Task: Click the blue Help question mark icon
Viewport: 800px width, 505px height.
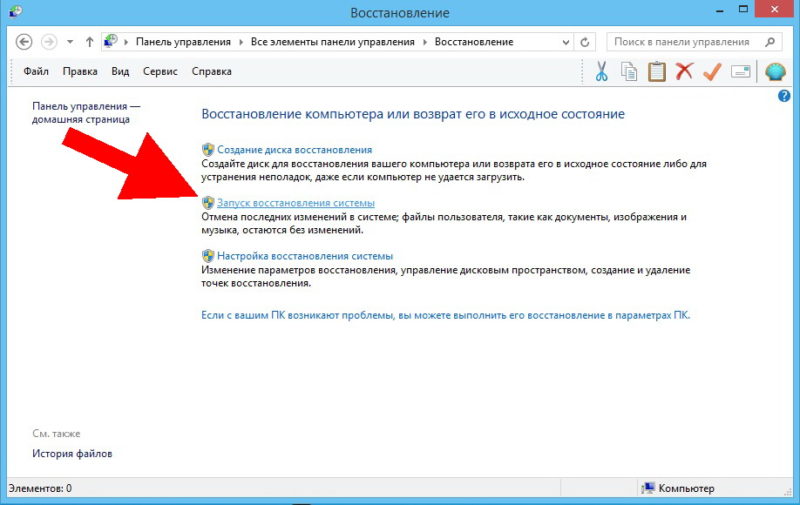Action: point(784,96)
